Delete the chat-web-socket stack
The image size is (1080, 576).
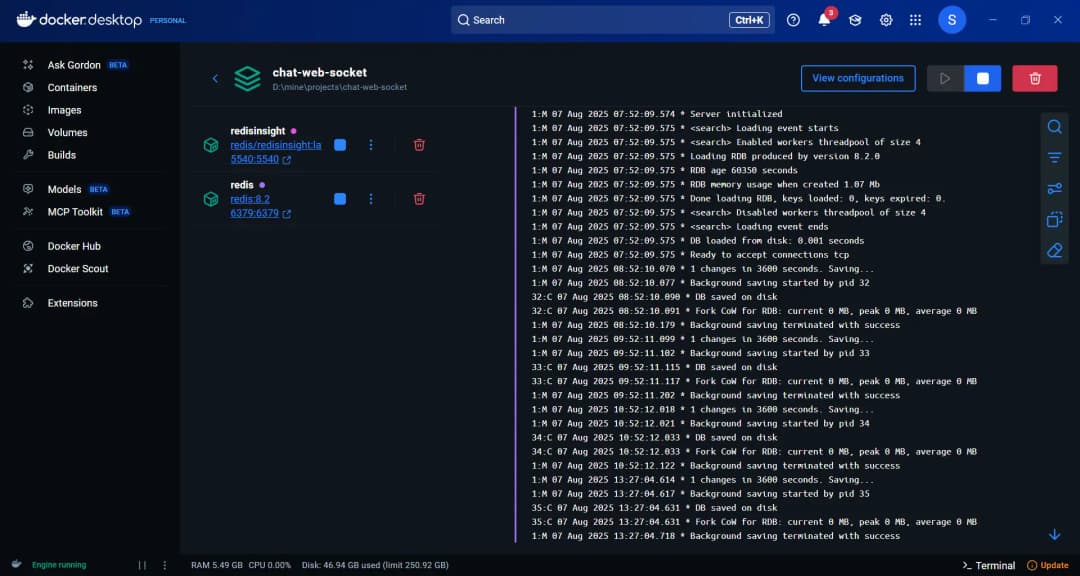[1035, 79]
